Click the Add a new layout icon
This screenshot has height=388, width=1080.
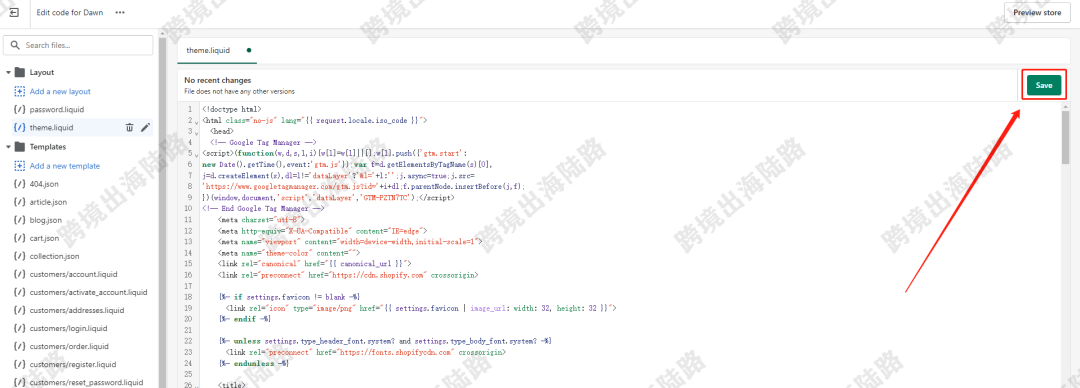19,91
